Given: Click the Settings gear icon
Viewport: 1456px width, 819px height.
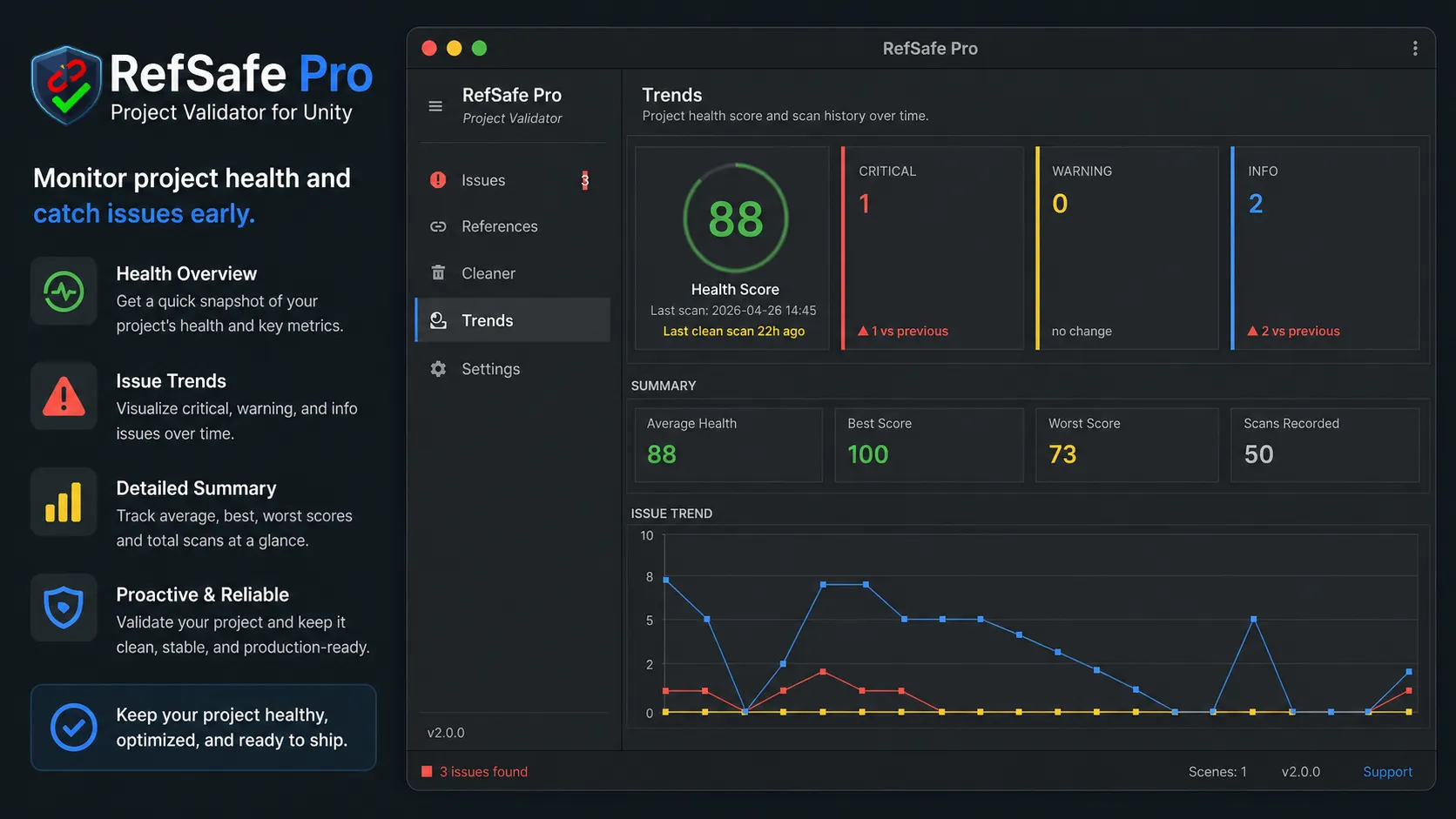Looking at the screenshot, I should [x=438, y=369].
